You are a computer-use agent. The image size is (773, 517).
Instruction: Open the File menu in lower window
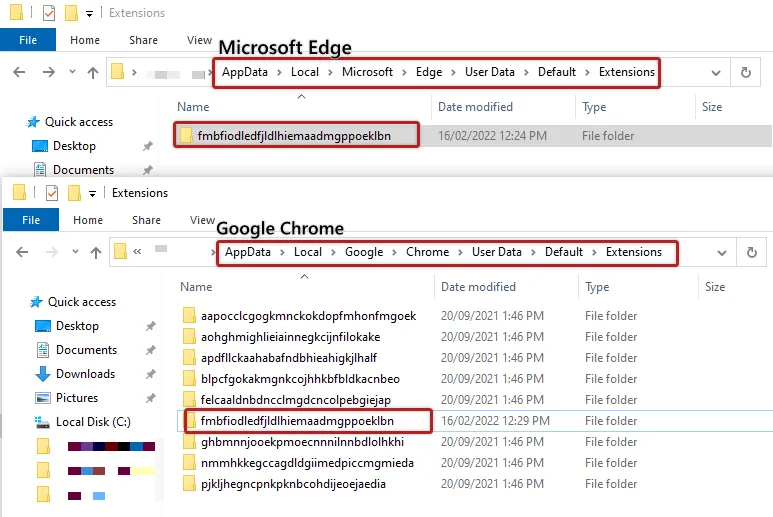pos(31,220)
